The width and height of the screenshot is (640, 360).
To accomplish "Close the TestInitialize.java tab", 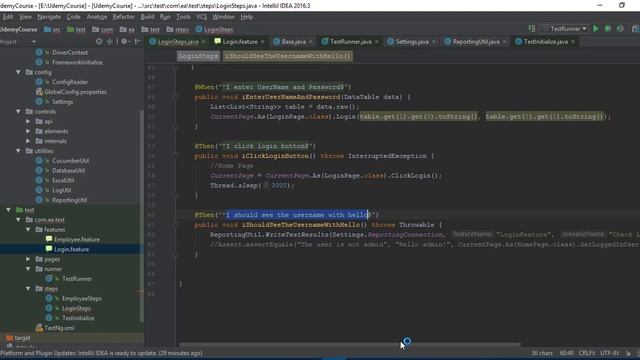I will [x=573, y=42].
